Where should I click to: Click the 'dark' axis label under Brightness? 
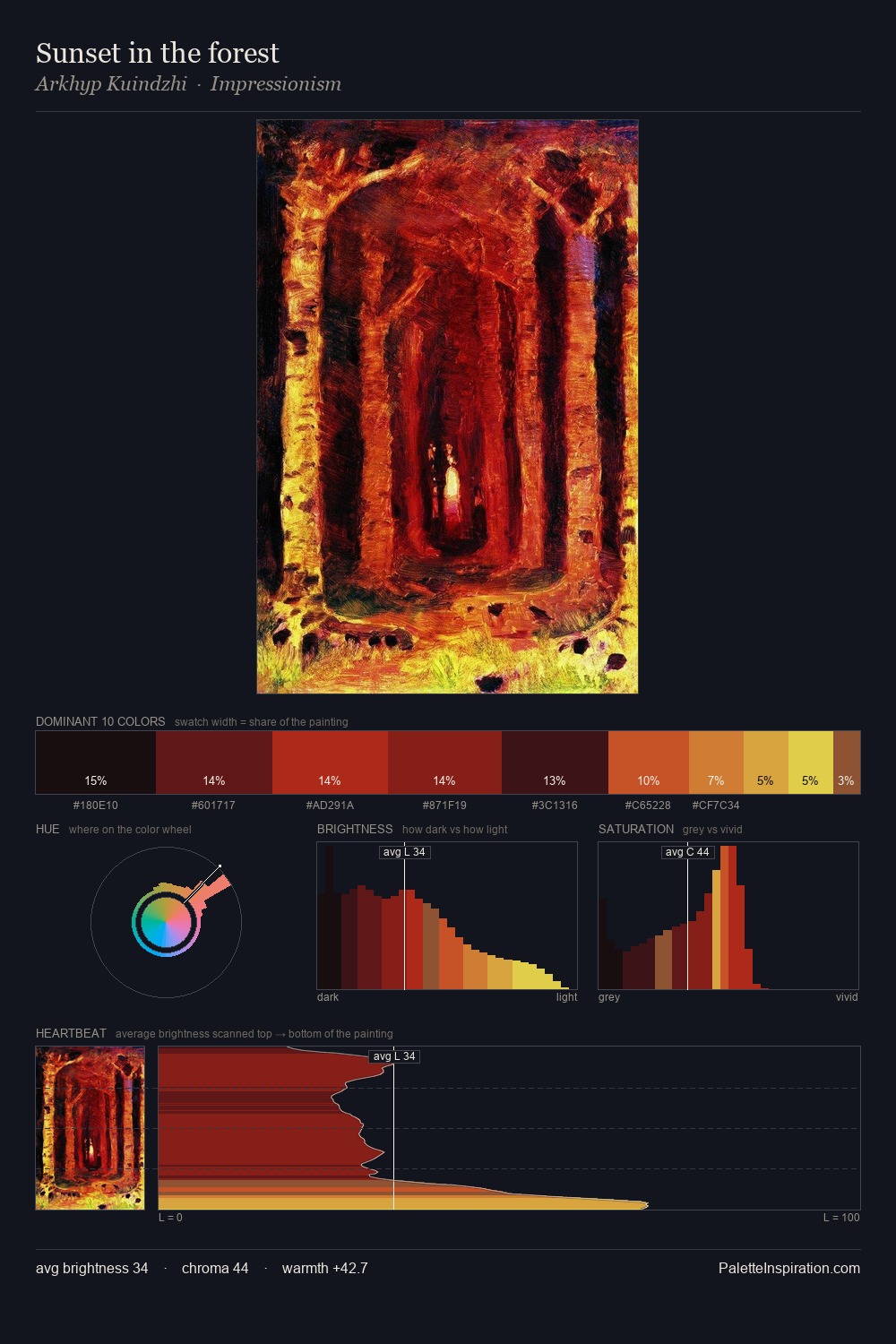[x=328, y=996]
